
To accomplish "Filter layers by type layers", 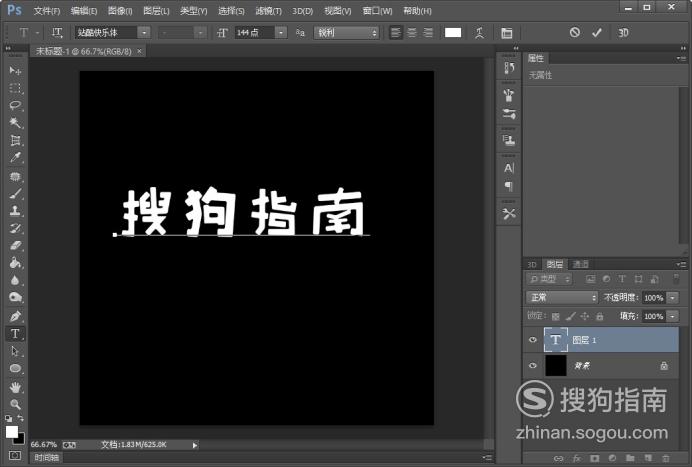I will point(622,279).
